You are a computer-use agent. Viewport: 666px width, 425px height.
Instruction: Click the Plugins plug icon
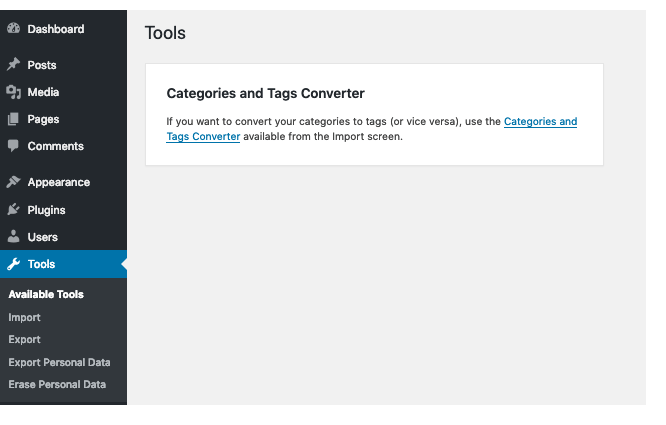(13, 210)
